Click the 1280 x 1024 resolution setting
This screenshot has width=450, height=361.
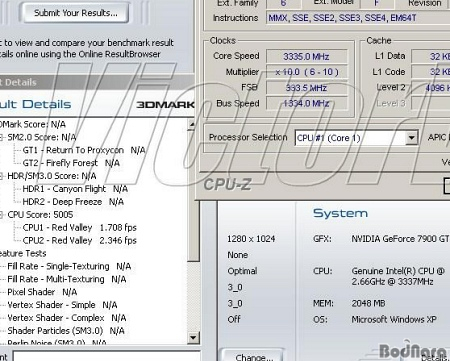251,239
